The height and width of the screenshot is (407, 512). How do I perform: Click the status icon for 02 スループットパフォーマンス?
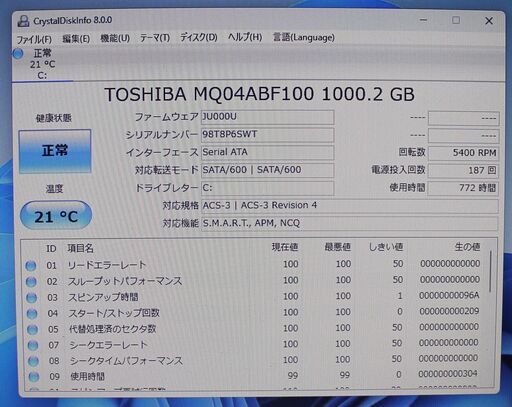[x=31, y=282]
